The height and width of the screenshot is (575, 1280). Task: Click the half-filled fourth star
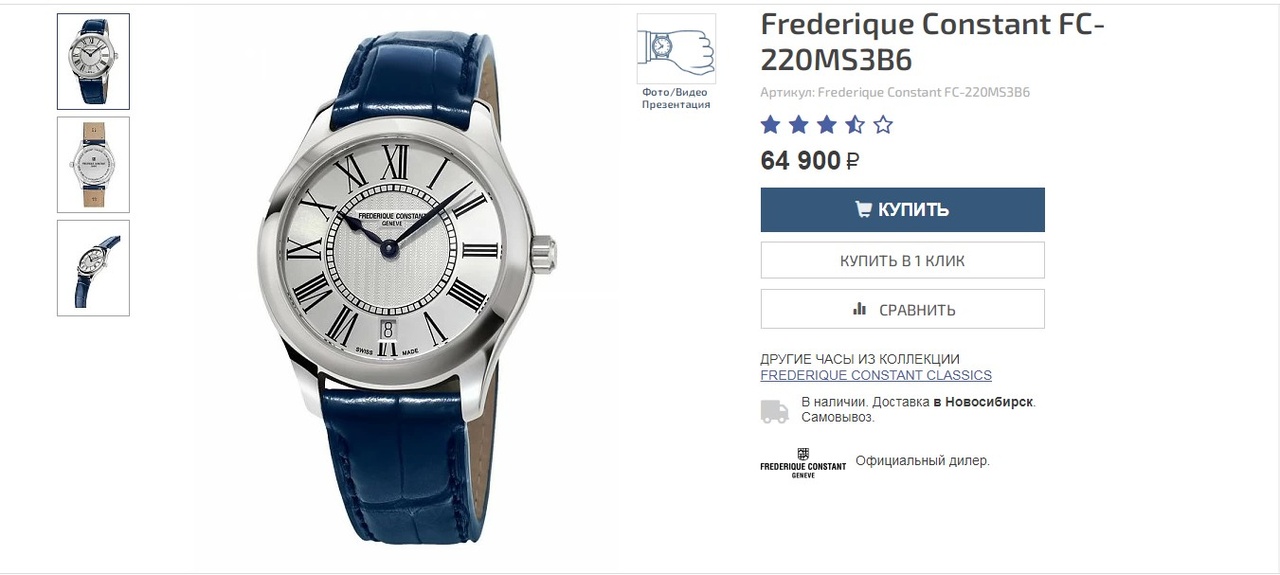855,125
